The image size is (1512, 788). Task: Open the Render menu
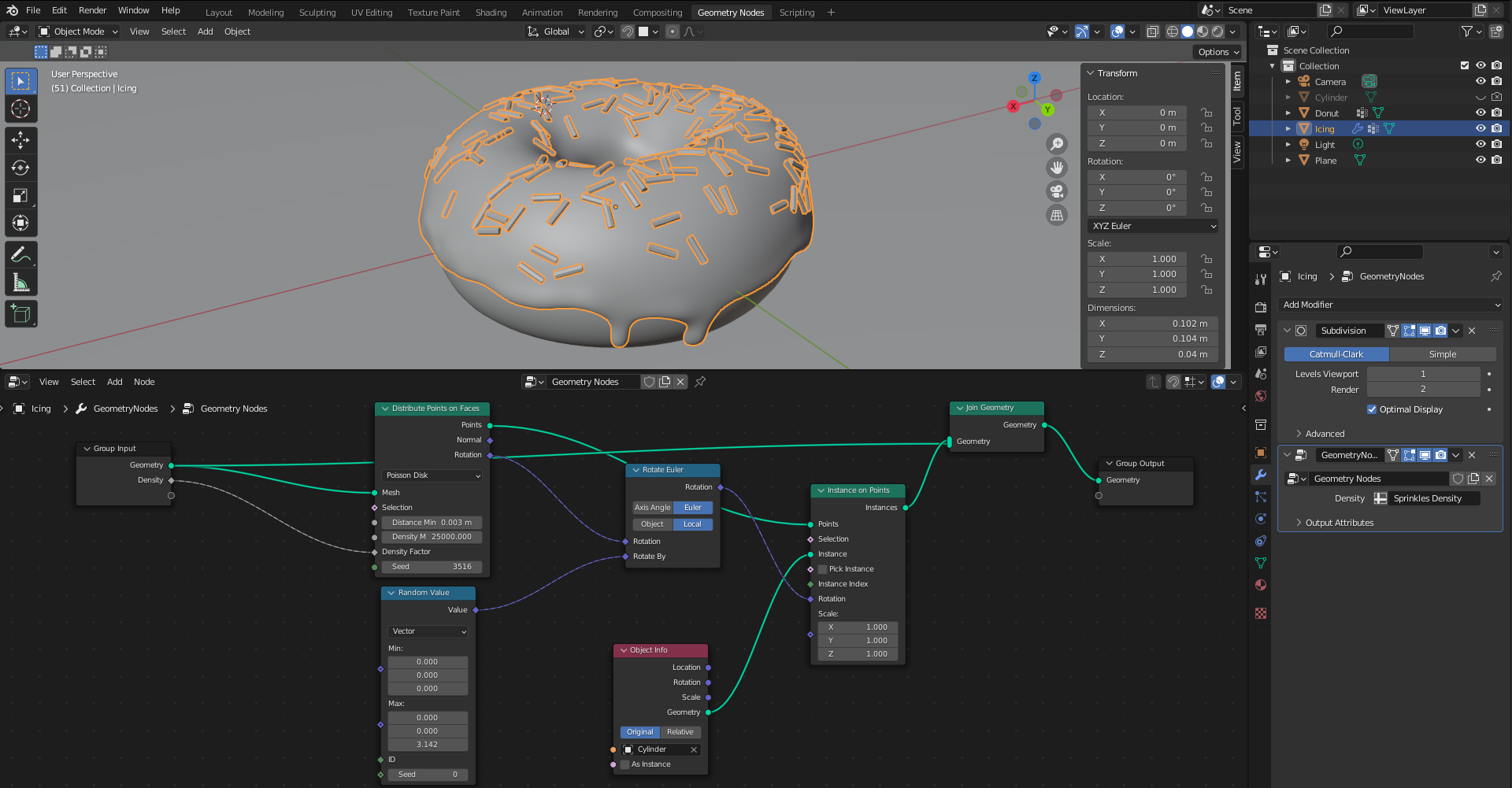pyautogui.click(x=92, y=10)
